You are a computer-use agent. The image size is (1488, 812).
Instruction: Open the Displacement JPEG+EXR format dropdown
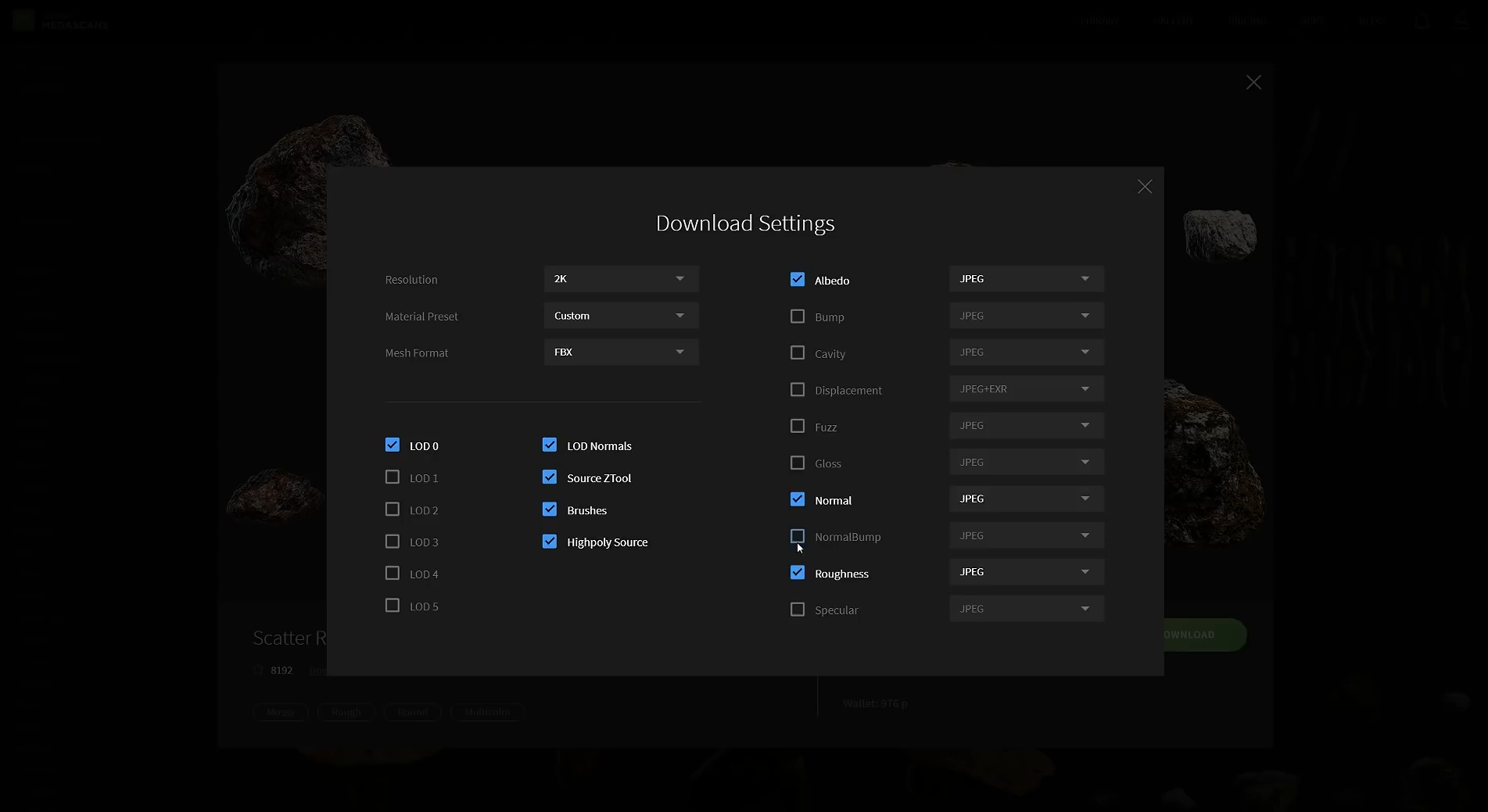[1025, 389]
